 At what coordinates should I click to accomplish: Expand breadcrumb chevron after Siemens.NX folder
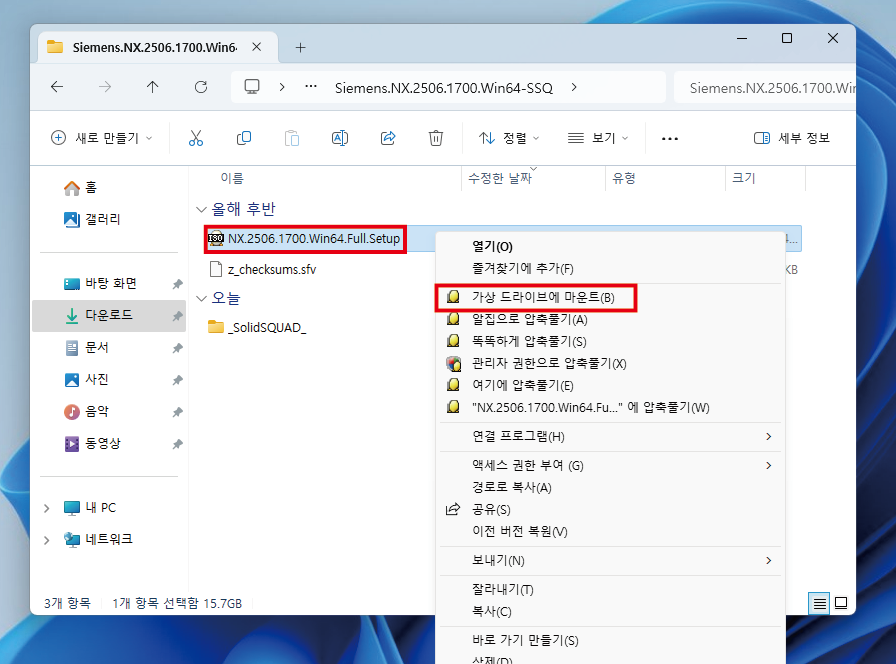[x=574, y=87]
